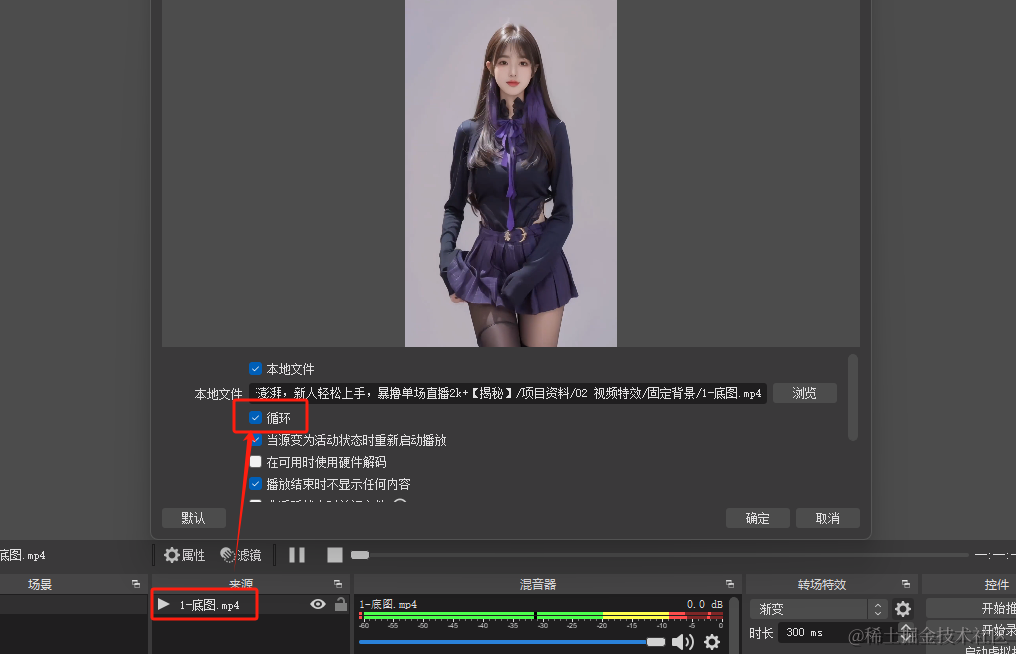Click the video preview of the girl

point(511,173)
